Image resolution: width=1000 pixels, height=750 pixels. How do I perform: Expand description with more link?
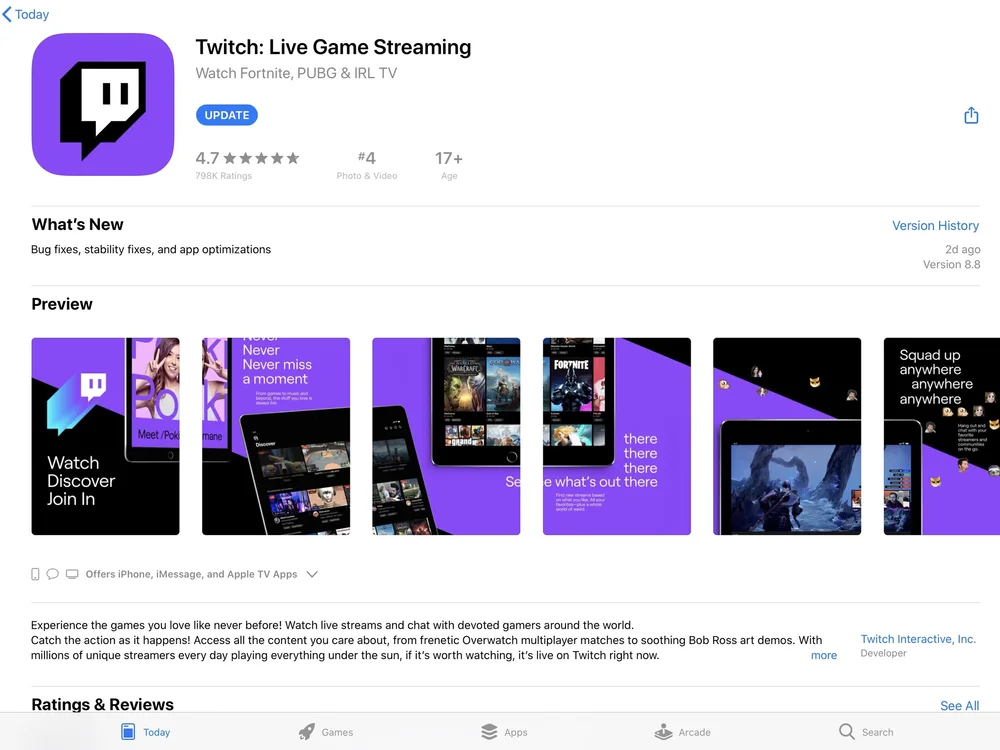[x=824, y=655]
